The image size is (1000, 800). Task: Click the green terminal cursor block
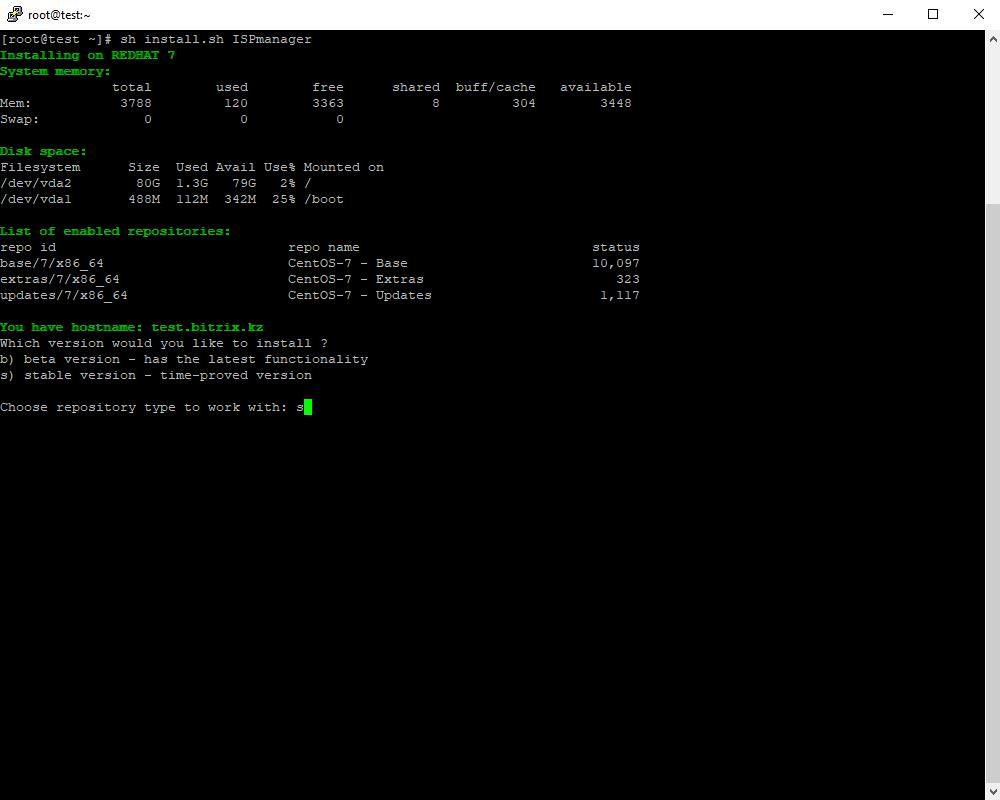(x=308, y=407)
